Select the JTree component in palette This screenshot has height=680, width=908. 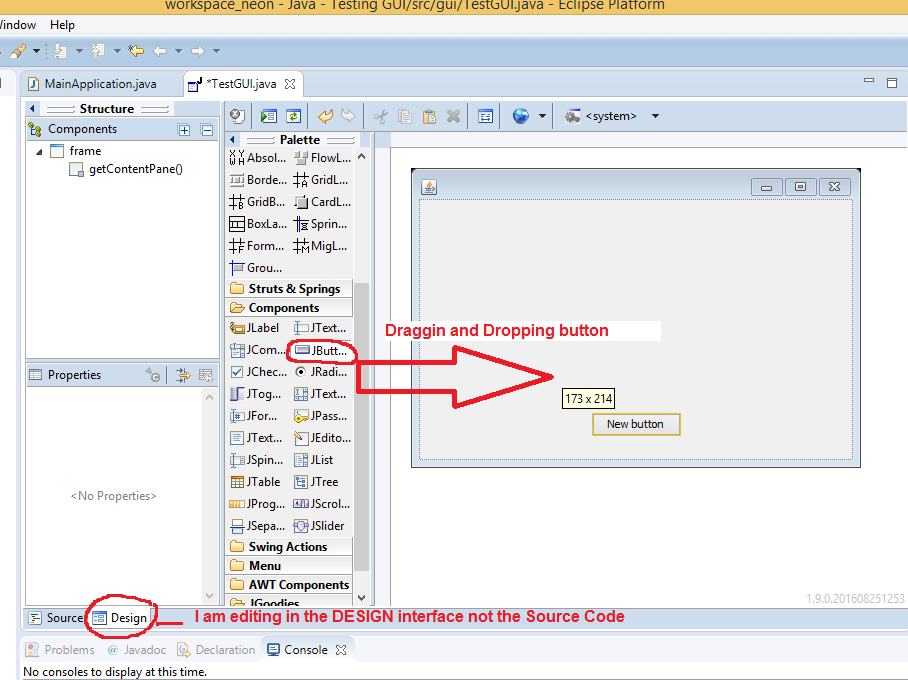click(320, 482)
